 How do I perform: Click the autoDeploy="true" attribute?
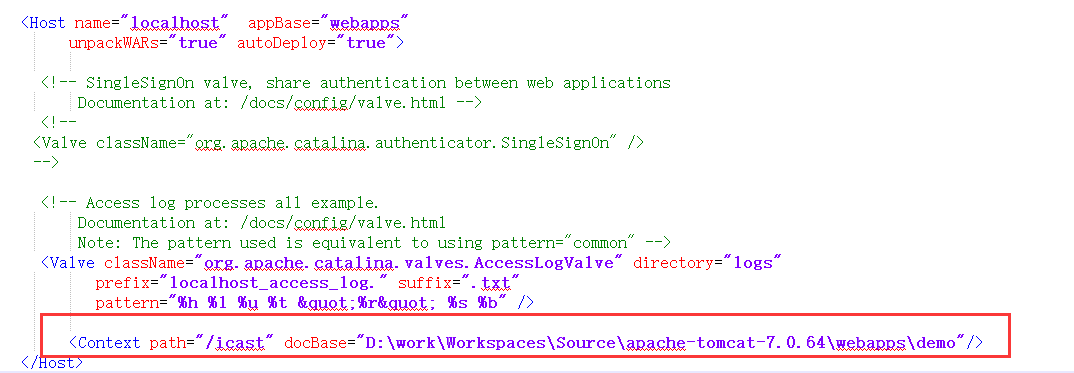(315, 43)
